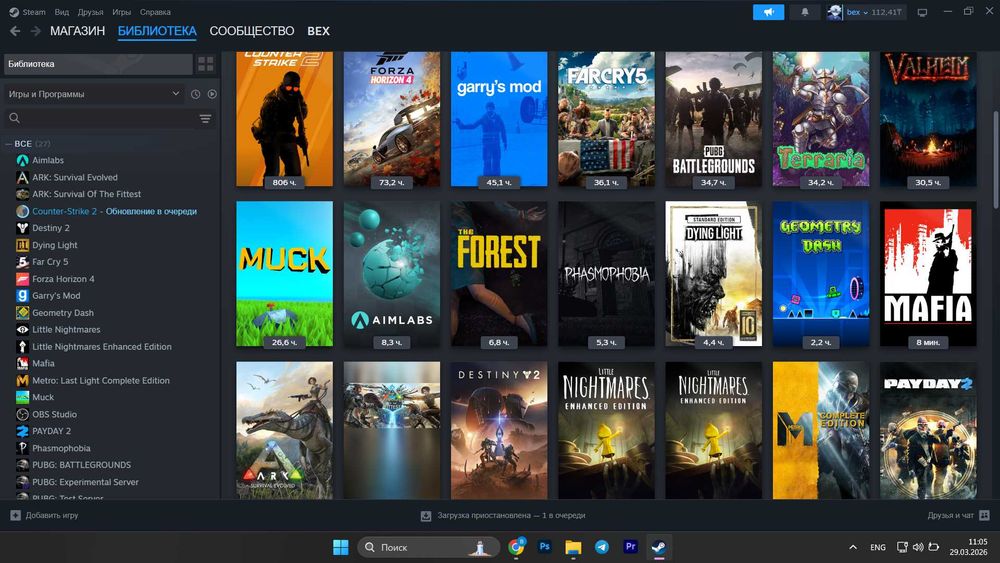
Task: Launch Photoshop from the taskbar
Action: pos(544,546)
